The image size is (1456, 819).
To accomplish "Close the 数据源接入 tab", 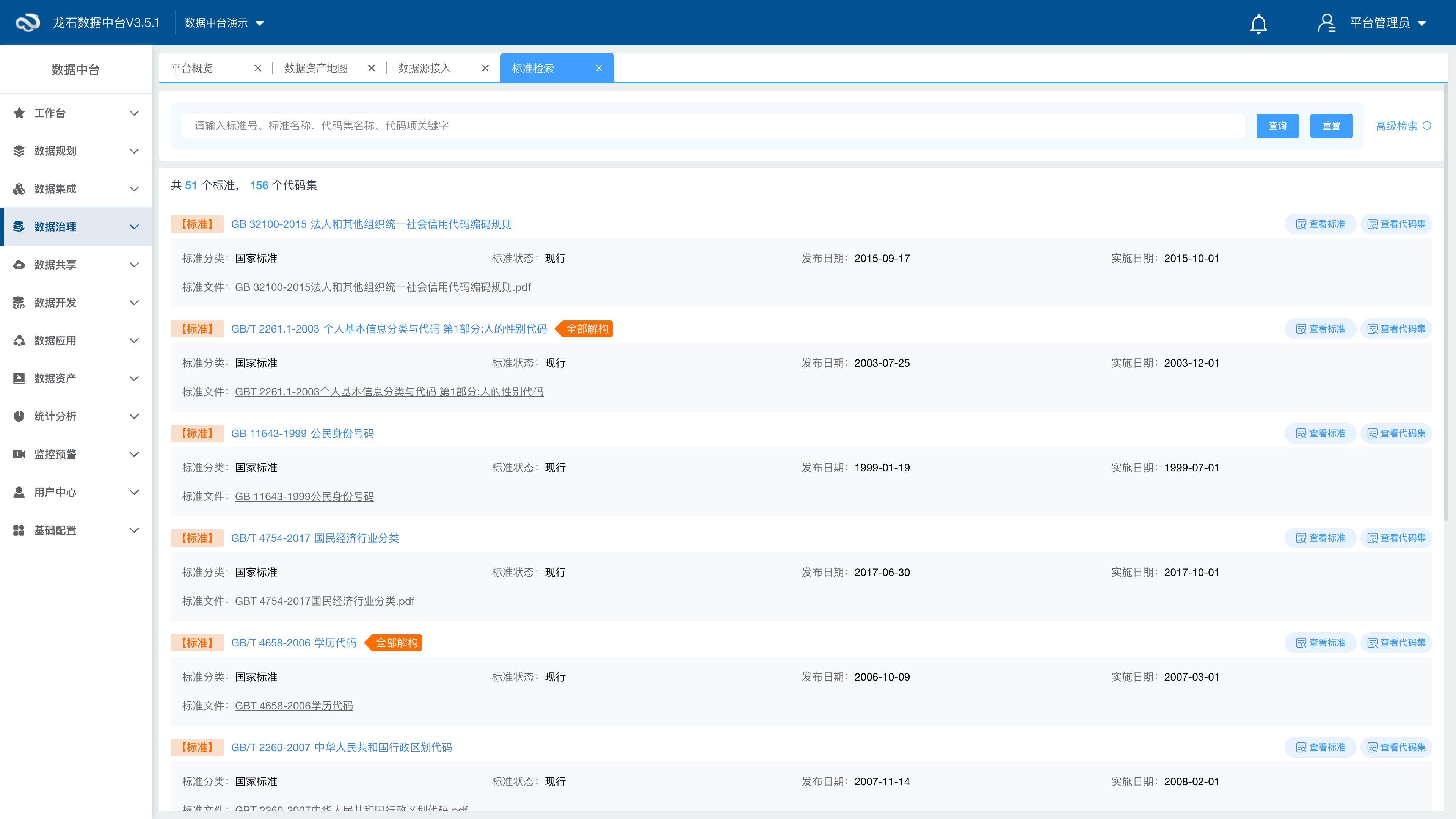I will pyautogui.click(x=485, y=68).
